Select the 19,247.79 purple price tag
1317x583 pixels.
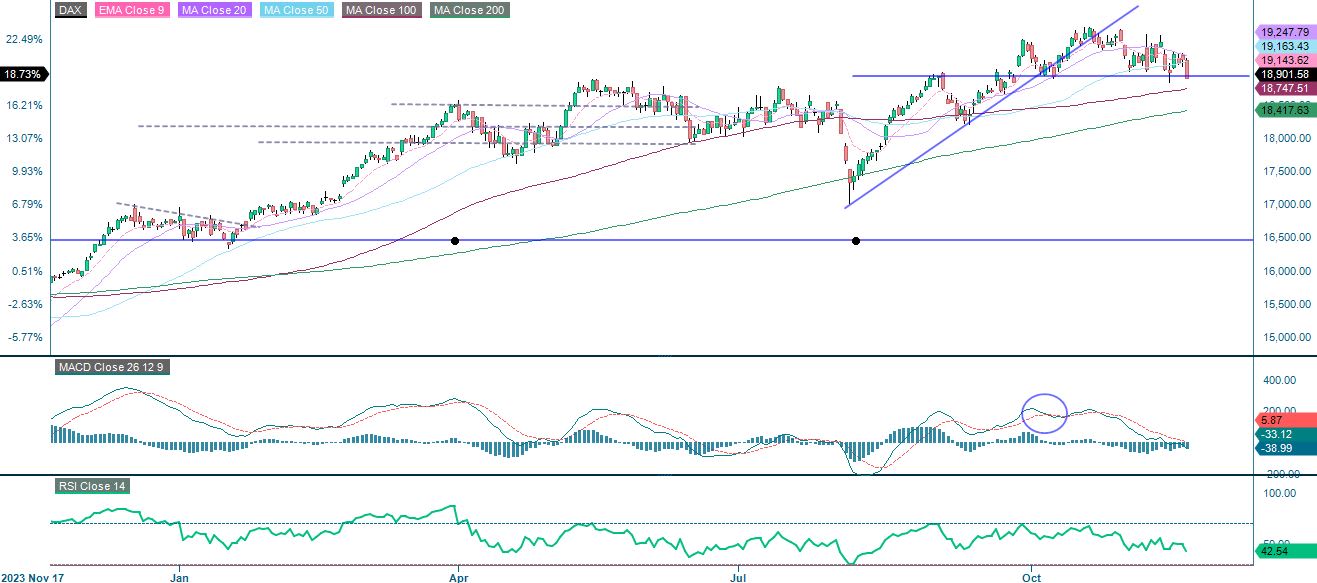click(x=1284, y=32)
